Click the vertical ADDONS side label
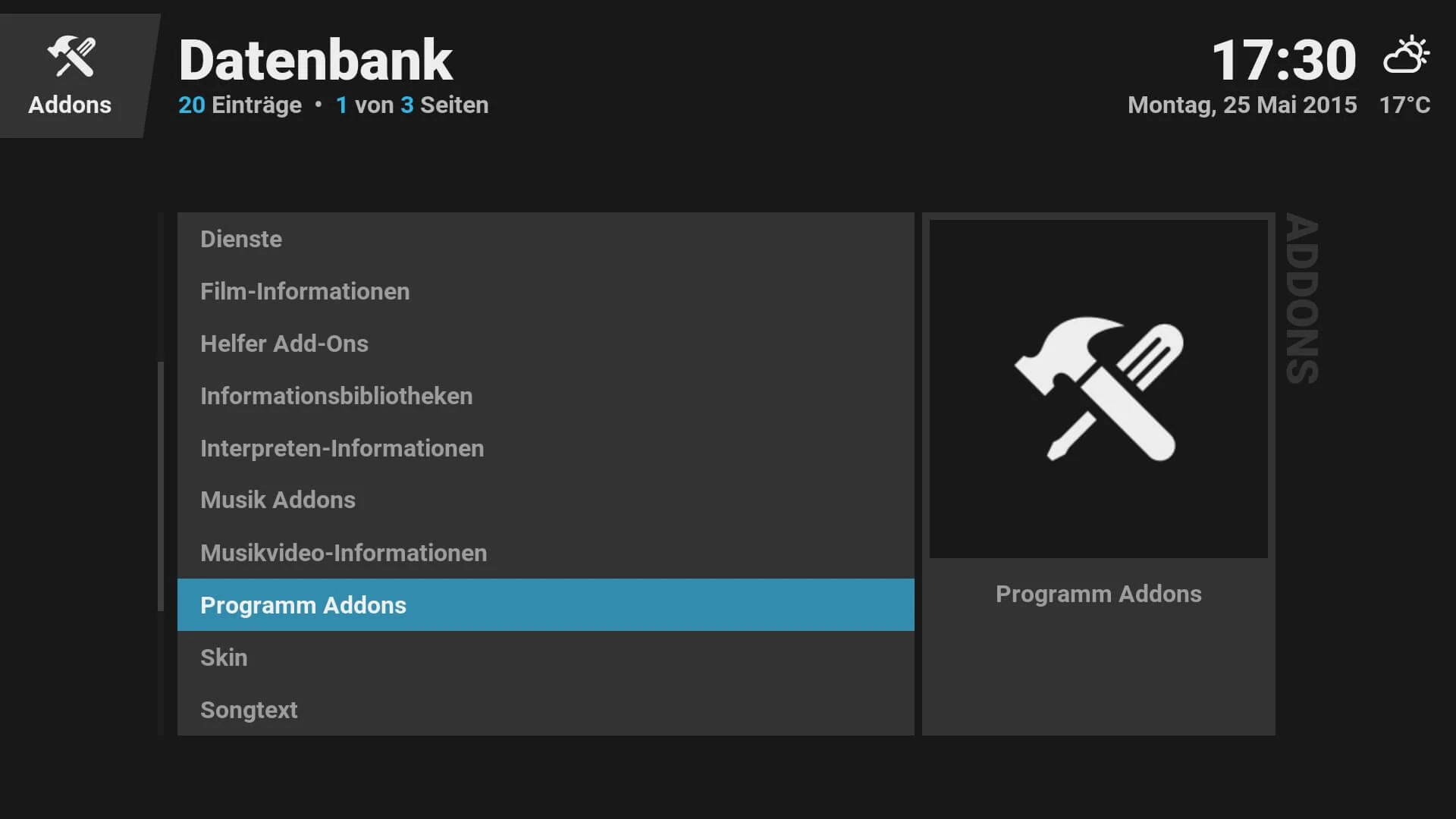1456x819 pixels. click(1303, 299)
